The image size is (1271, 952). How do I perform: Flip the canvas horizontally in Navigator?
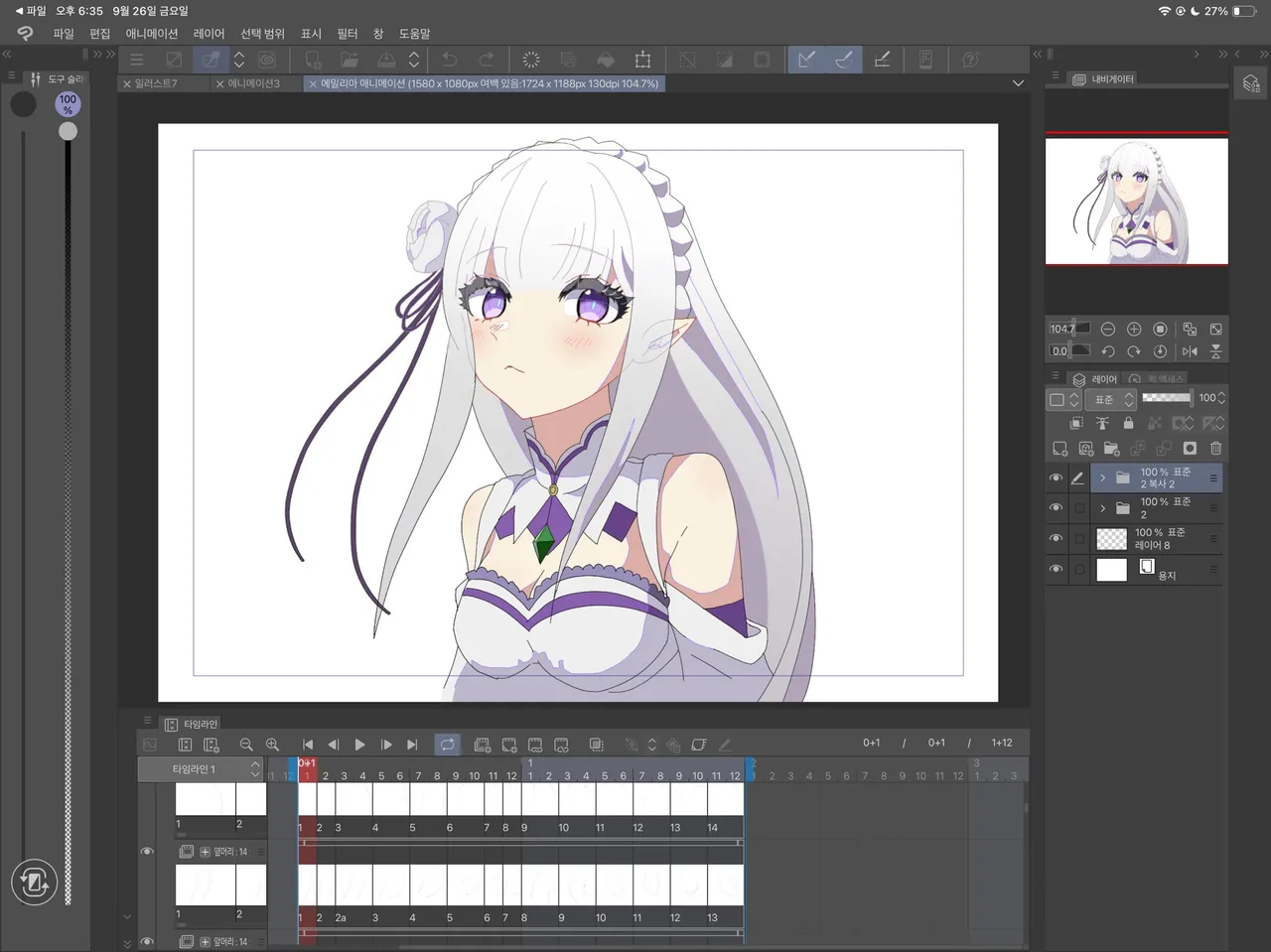1190,351
